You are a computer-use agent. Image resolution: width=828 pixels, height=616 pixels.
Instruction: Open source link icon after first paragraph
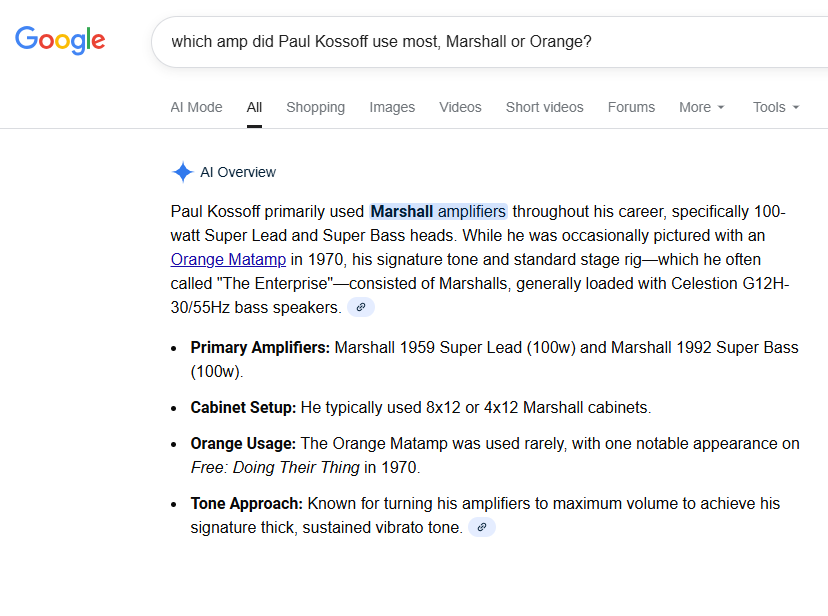pyautogui.click(x=361, y=308)
